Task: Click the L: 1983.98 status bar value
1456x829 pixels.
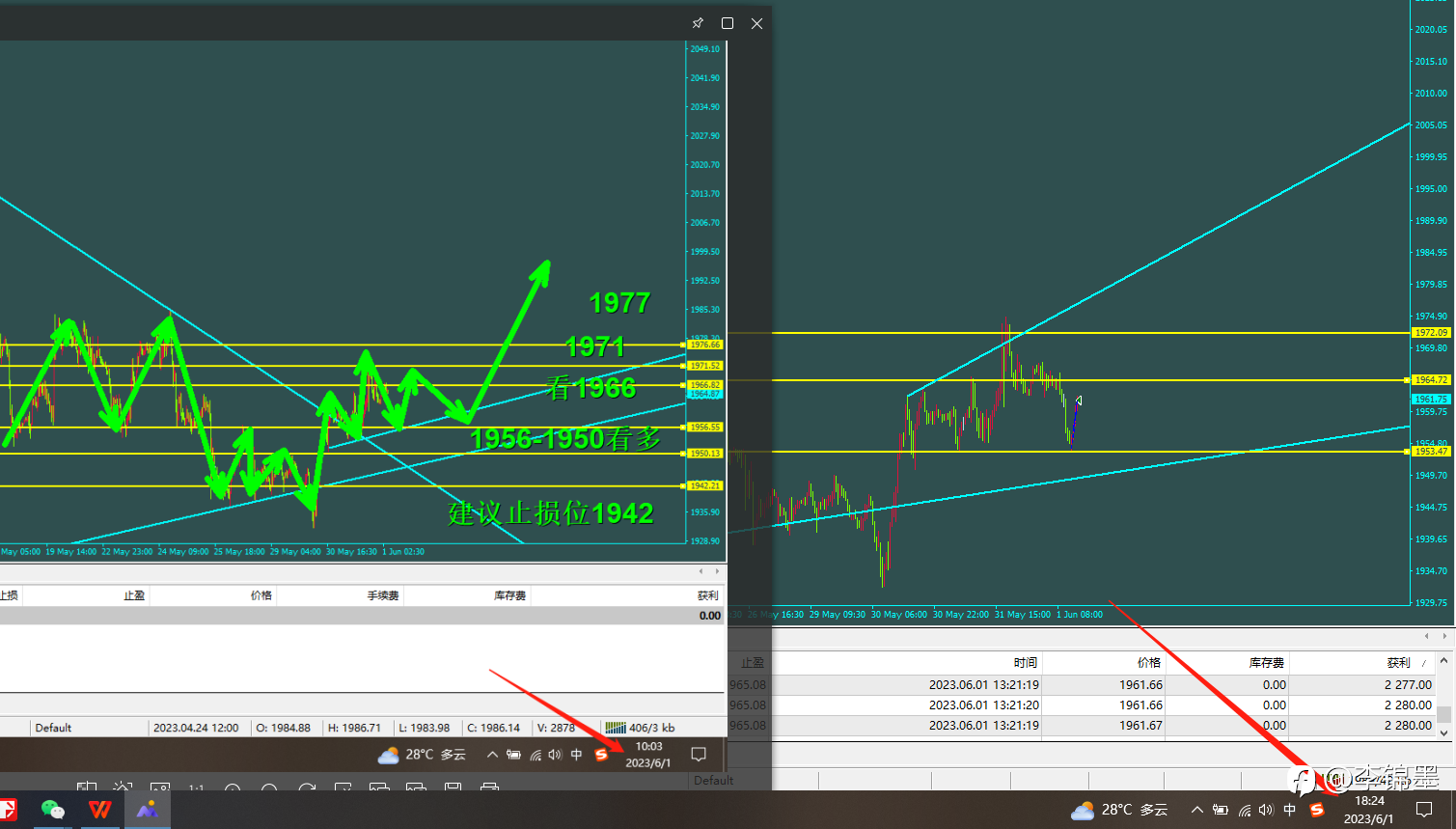Action: click(x=424, y=728)
